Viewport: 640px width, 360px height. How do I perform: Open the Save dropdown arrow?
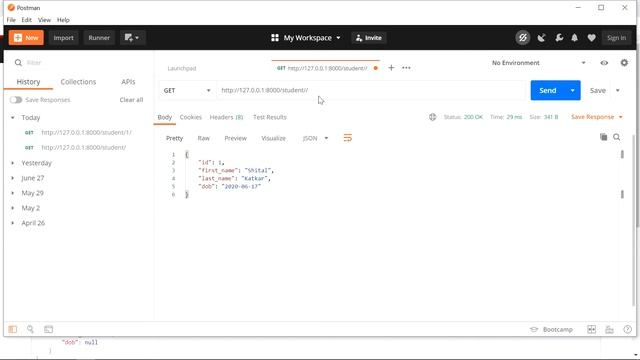click(x=618, y=90)
